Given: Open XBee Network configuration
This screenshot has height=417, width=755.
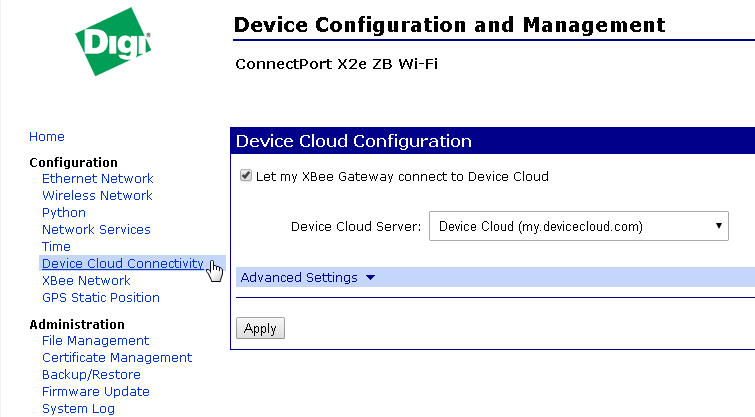Looking at the screenshot, I should (x=86, y=281).
